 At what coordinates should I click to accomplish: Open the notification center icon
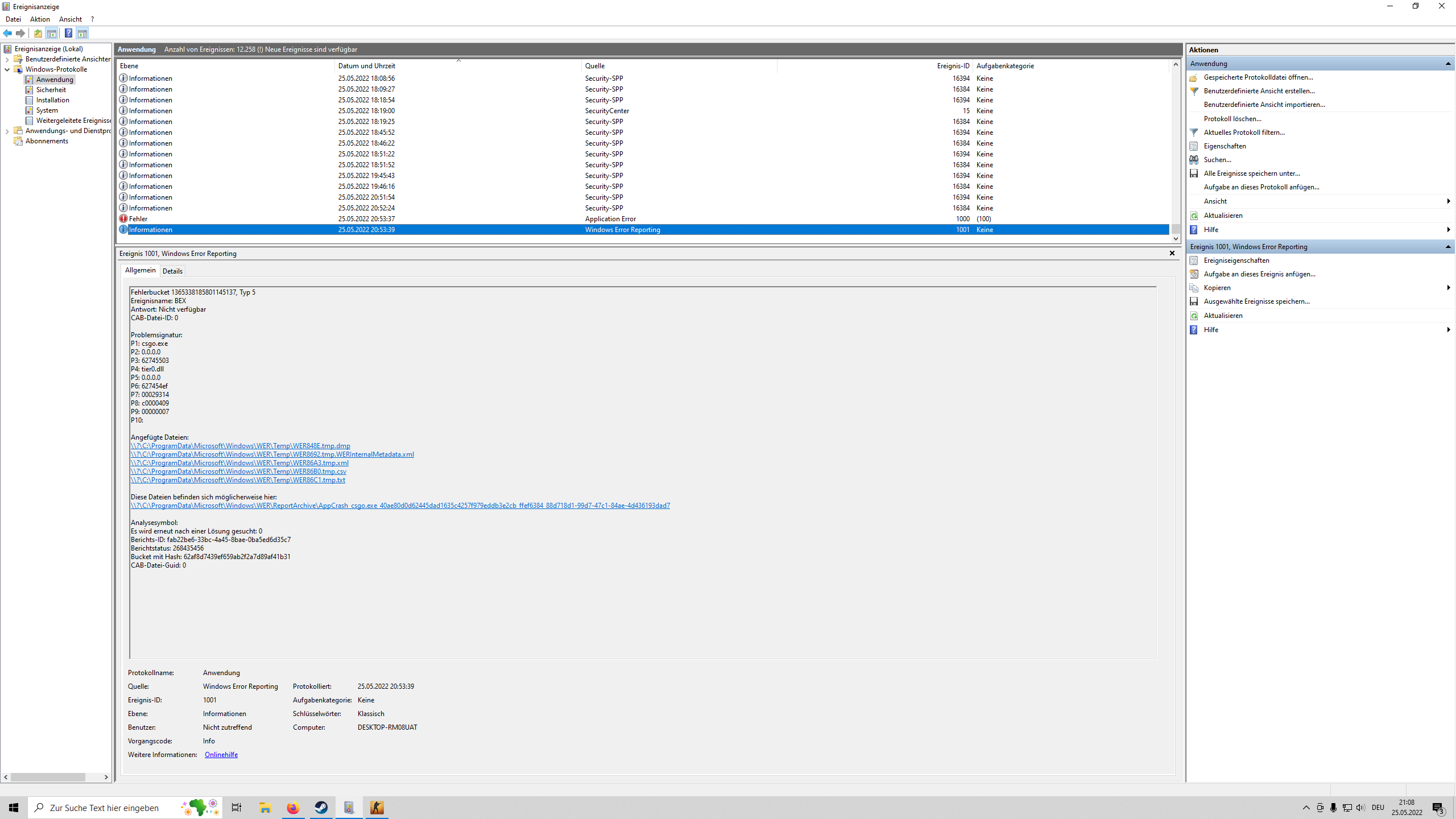(x=1438, y=808)
